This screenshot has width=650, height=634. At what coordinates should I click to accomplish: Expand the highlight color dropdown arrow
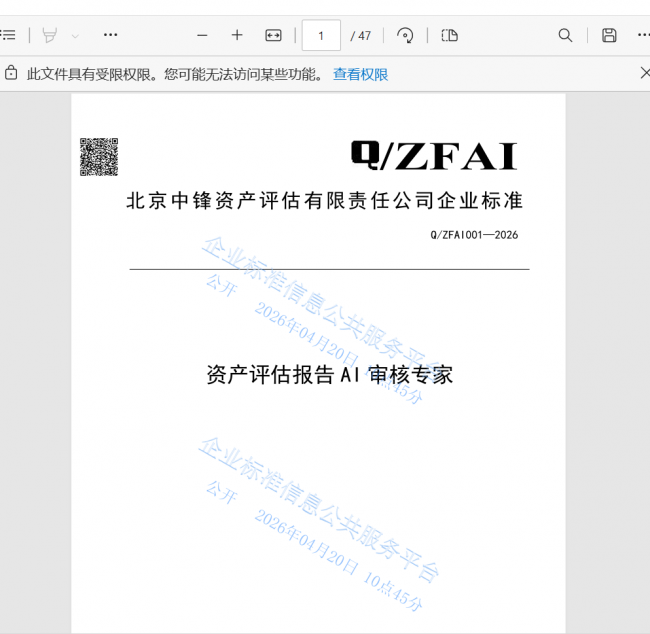75,35
